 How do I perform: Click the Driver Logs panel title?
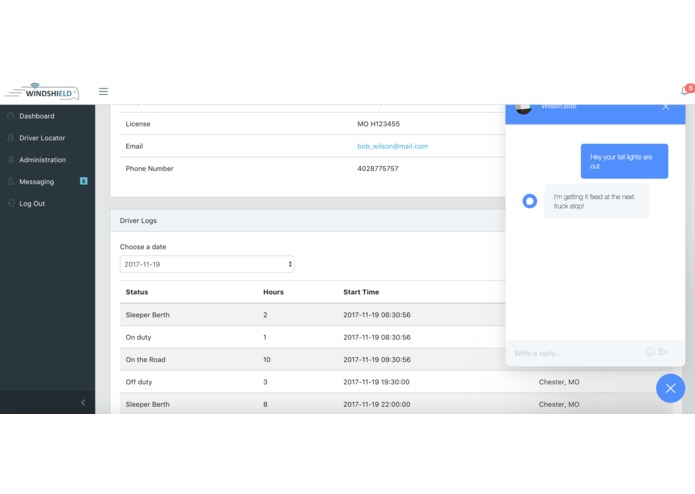(x=138, y=220)
